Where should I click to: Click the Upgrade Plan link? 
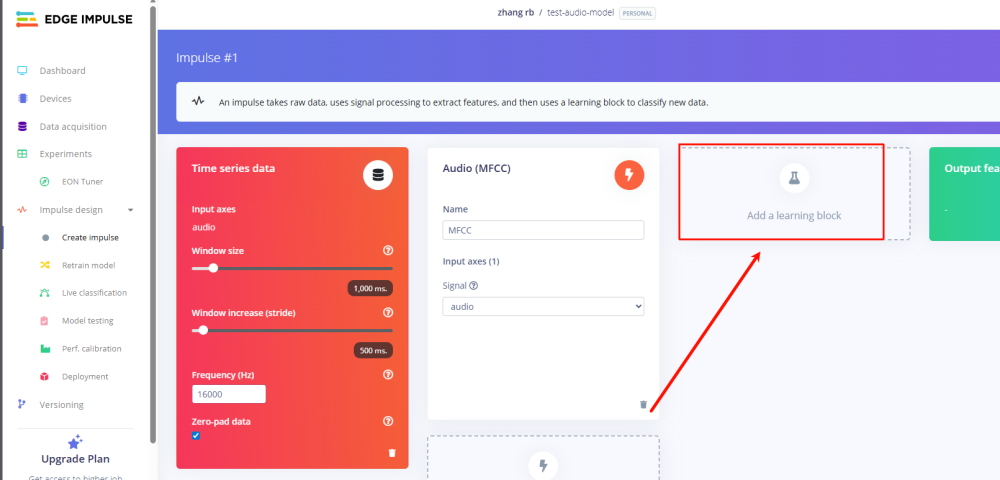point(75,459)
